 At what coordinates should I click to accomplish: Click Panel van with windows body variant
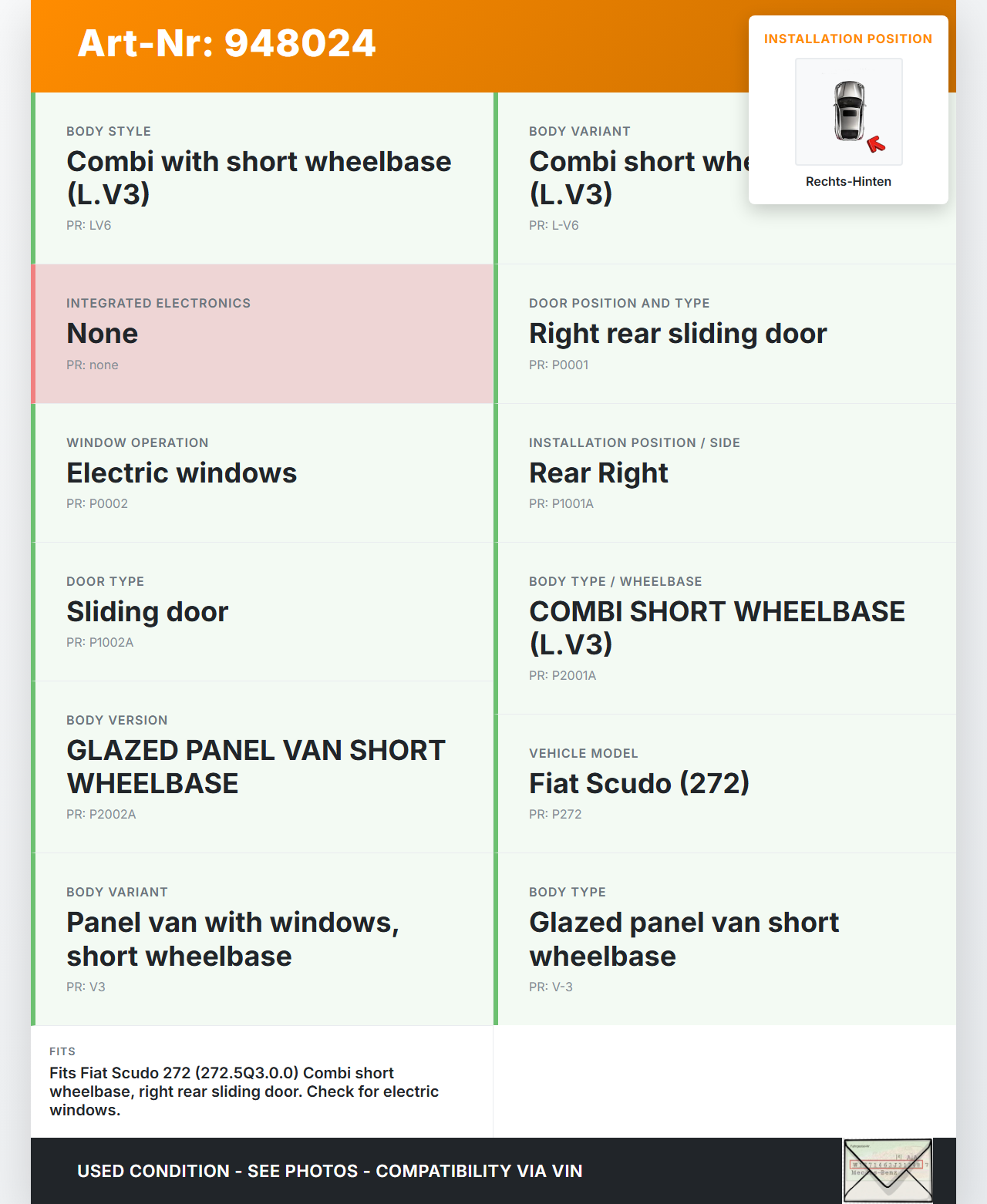pos(232,939)
